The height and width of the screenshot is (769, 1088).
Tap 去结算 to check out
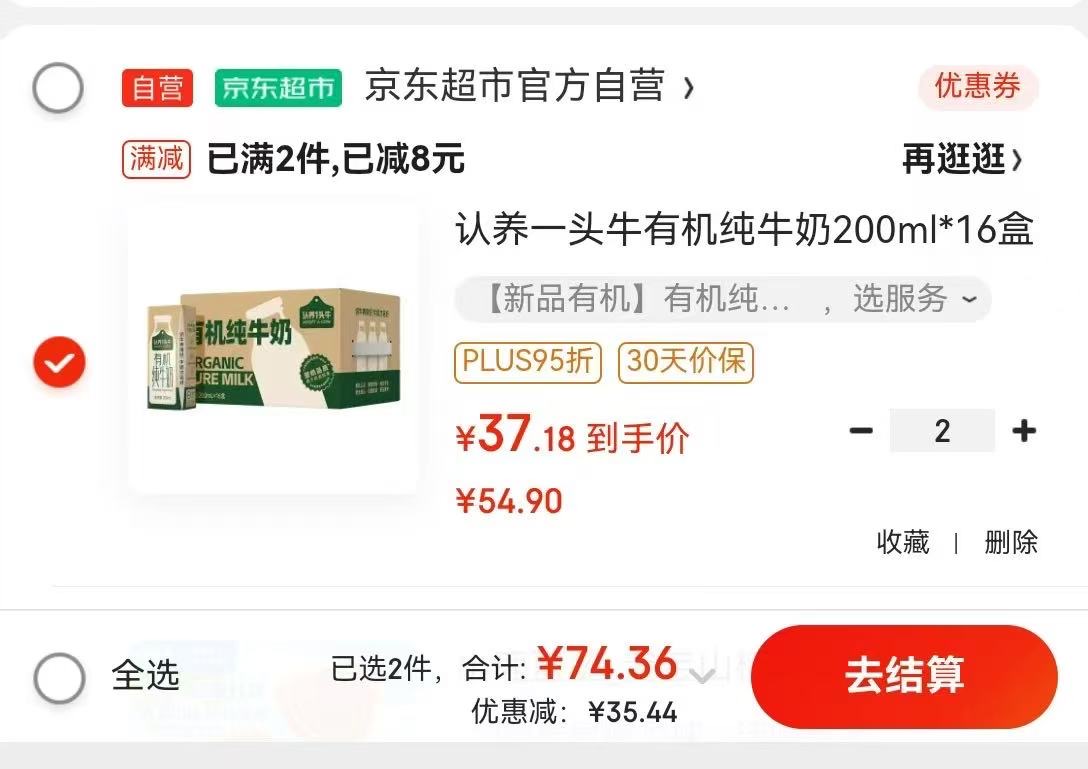point(904,675)
